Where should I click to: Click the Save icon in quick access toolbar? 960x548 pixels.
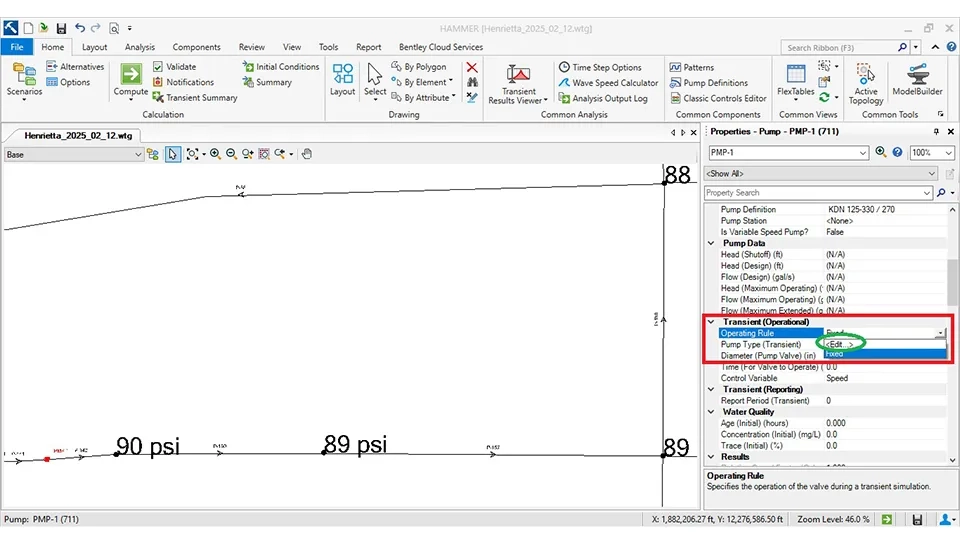click(62, 28)
